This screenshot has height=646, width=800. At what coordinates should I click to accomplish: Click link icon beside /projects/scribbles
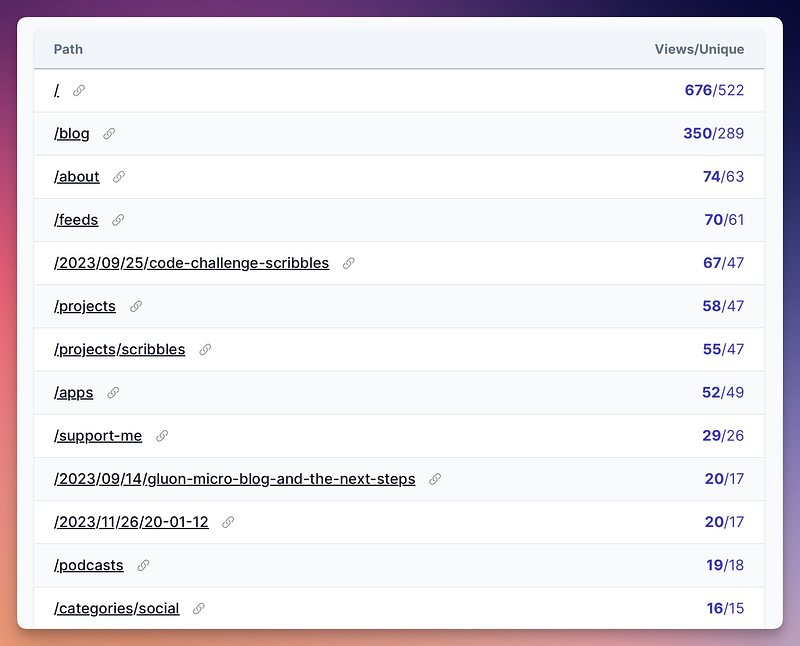pos(205,350)
